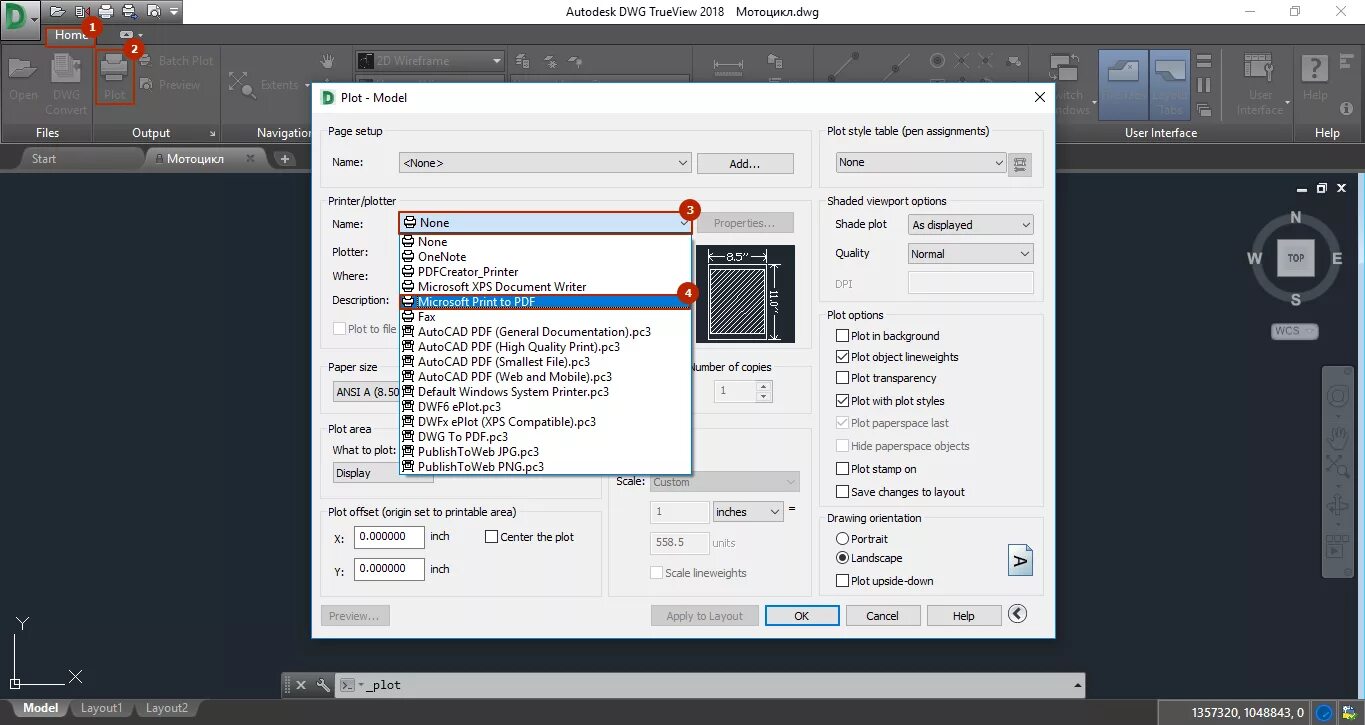This screenshot has width=1365, height=725.
Task: Open Shade plot As displayed dropdown
Action: [x=971, y=225]
